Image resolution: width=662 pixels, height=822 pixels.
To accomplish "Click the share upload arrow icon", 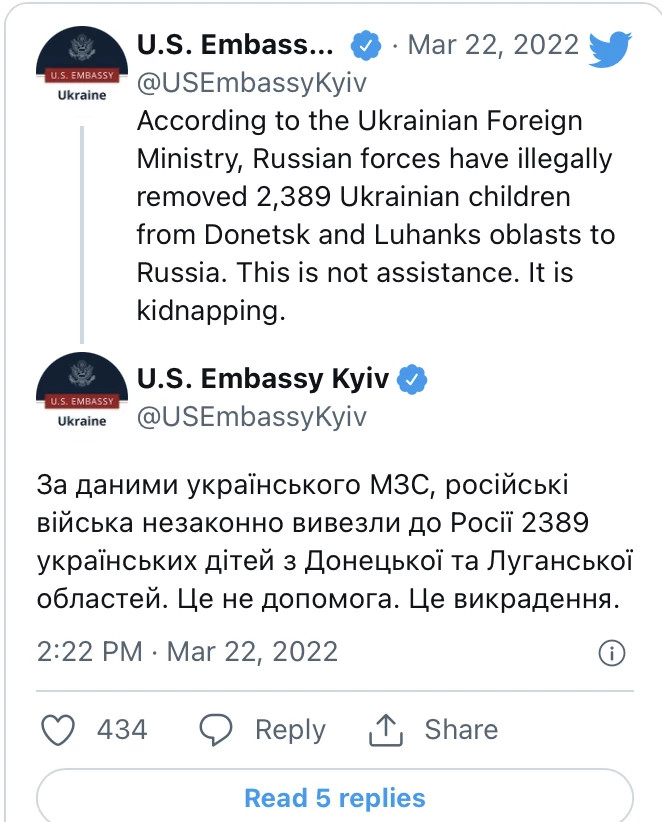I will [386, 729].
